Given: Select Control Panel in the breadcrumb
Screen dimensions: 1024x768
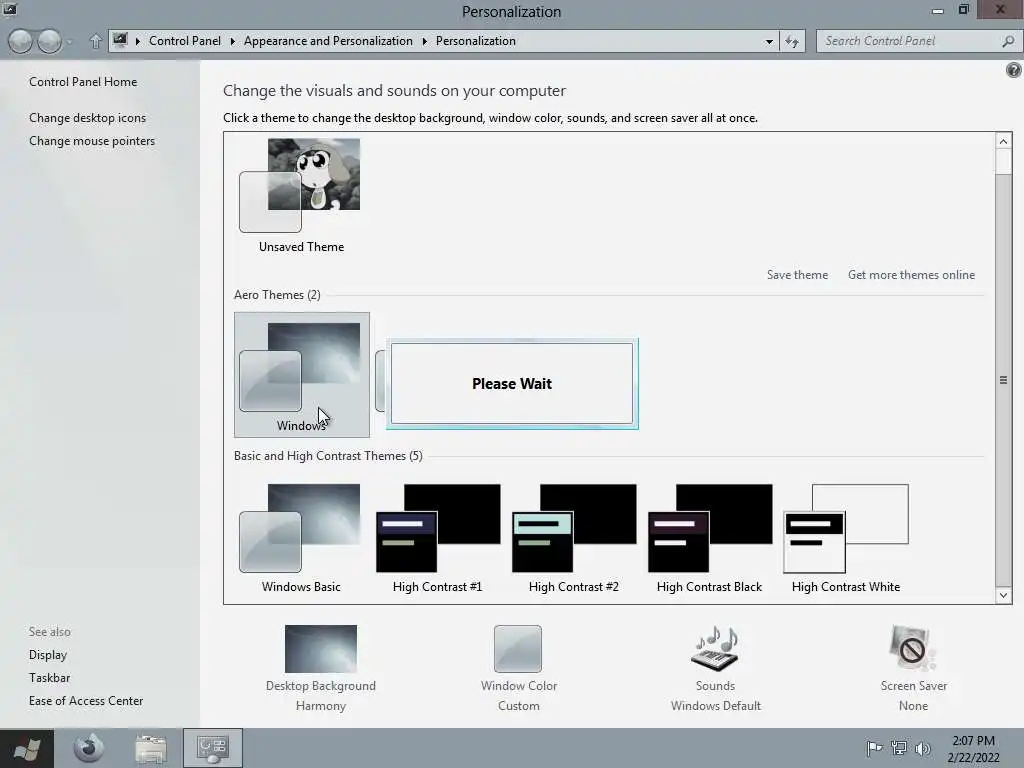Looking at the screenshot, I should (x=185, y=40).
